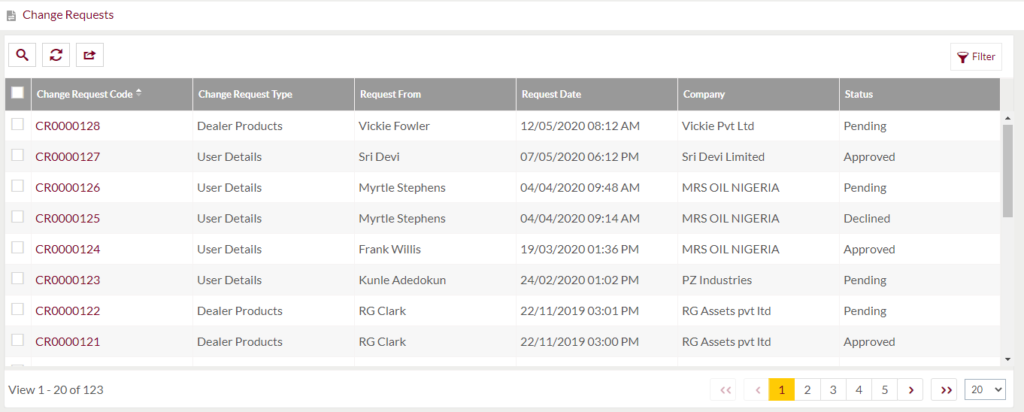This screenshot has width=1024, height=412.
Task: Click the vertical scrollbar thumb
Action: click(x=1008, y=170)
